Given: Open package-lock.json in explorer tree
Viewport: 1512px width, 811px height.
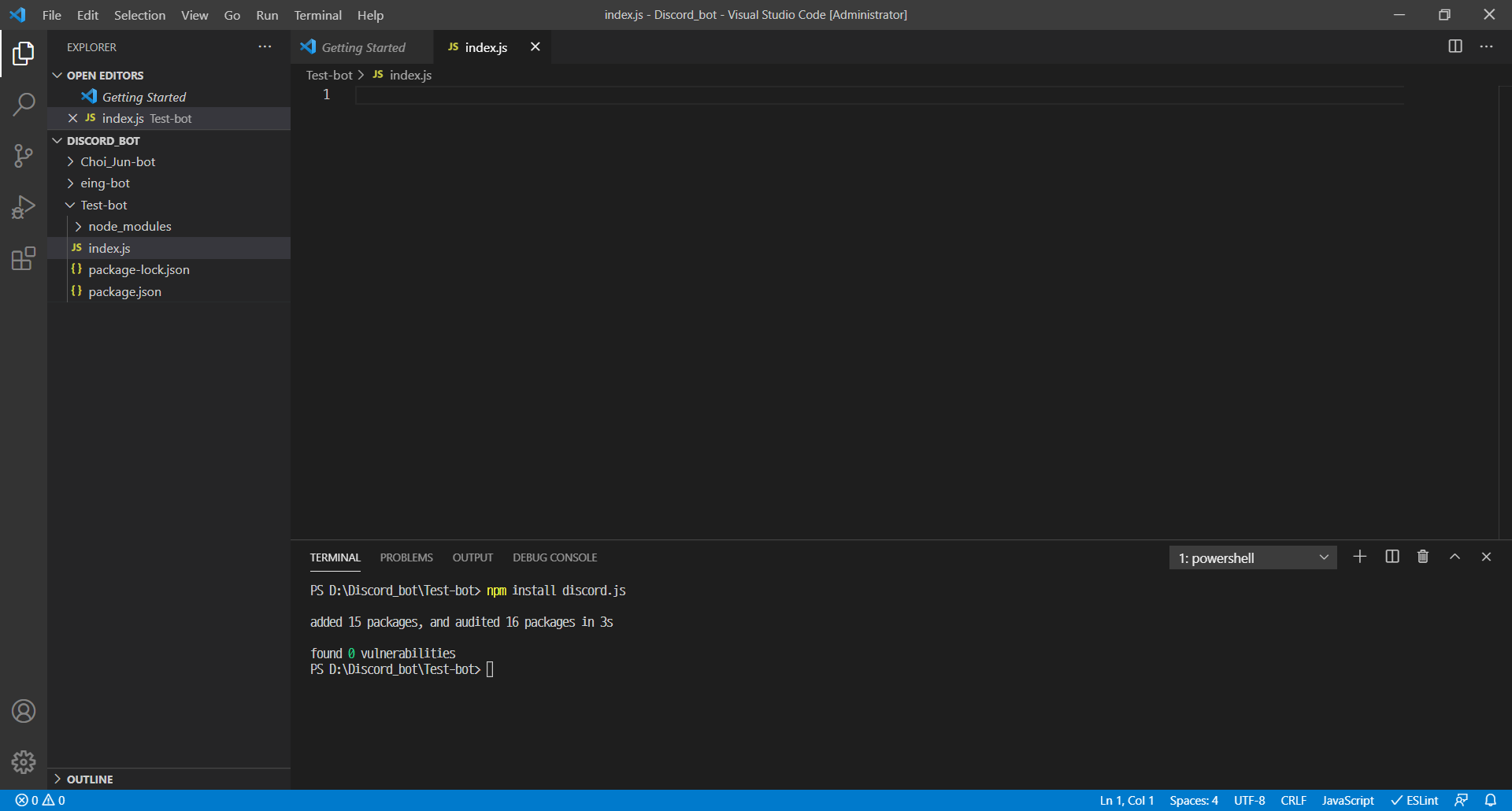Looking at the screenshot, I should (169, 270).
